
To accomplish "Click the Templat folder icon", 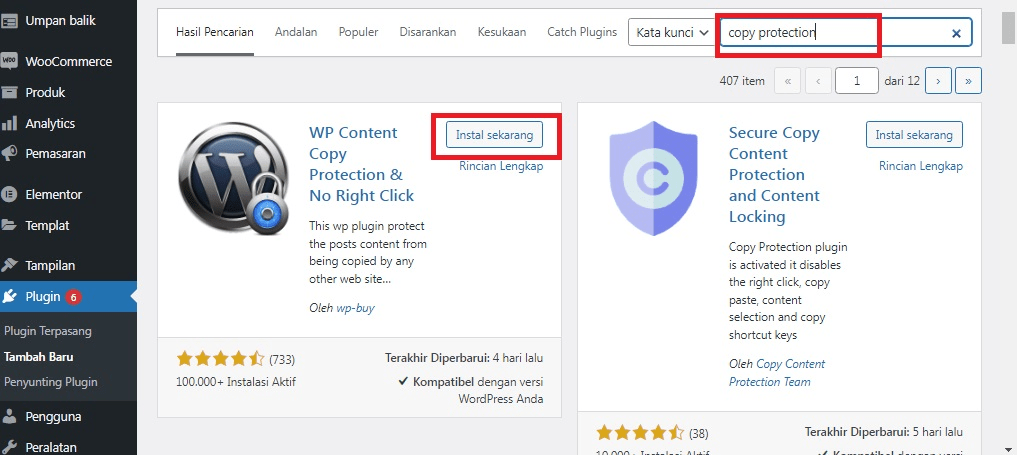I will (x=10, y=225).
